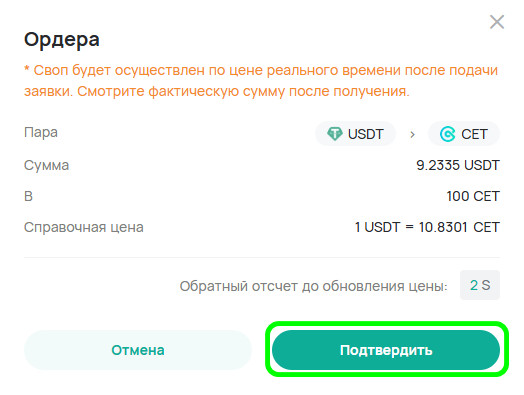Click the asterisk before the warning text
Screen dimensions: 524x395
tap(27, 69)
